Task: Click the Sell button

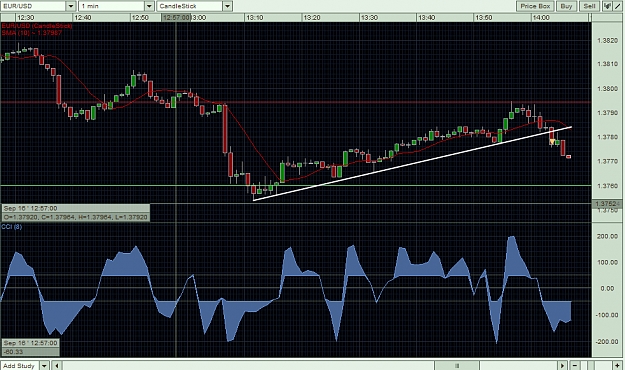Action: coord(589,6)
